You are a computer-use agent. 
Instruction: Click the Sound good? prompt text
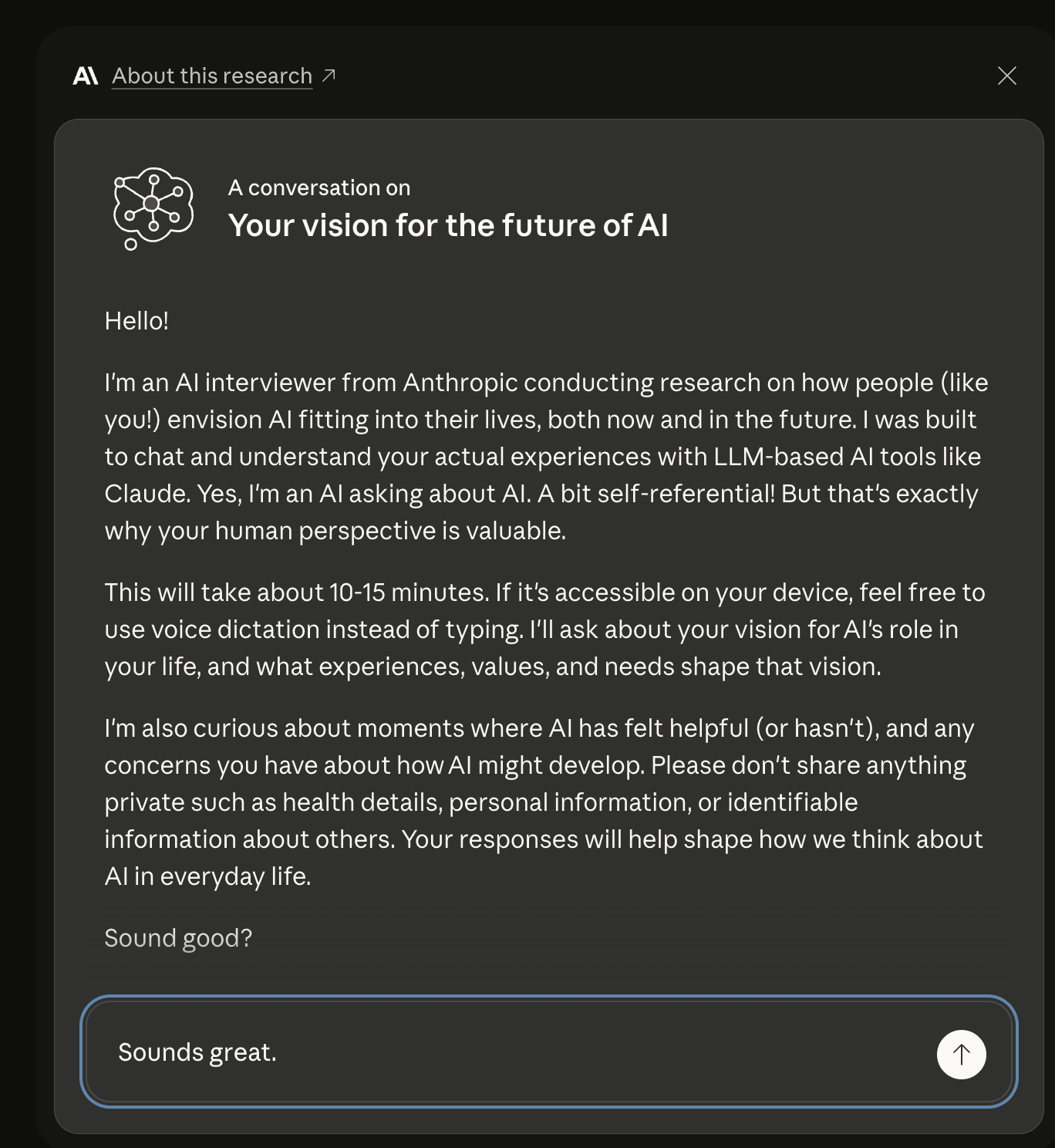(177, 937)
